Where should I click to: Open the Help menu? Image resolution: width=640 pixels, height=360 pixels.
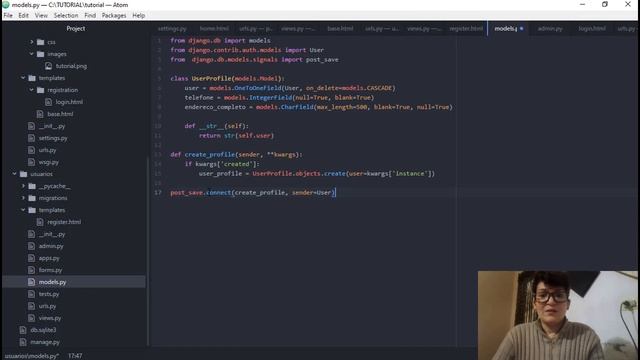coord(138,16)
